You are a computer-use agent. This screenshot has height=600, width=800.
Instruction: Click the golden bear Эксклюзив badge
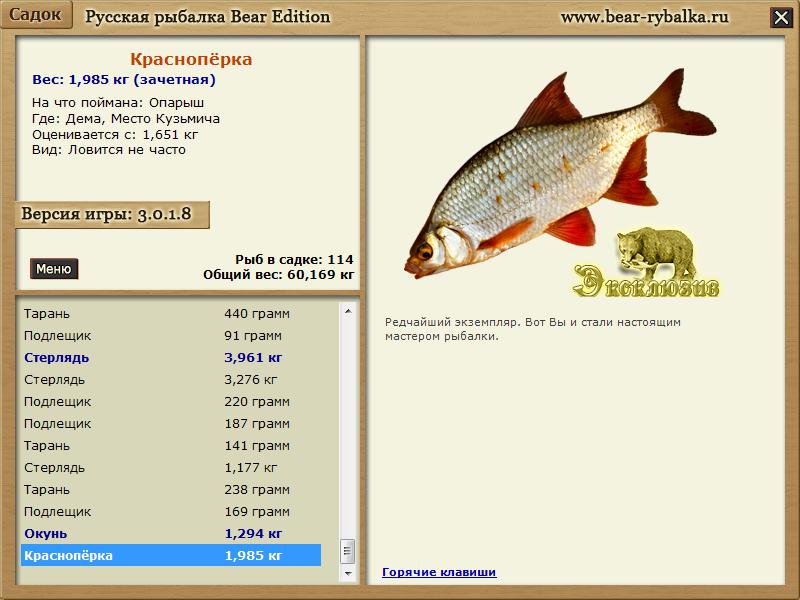coord(647,263)
